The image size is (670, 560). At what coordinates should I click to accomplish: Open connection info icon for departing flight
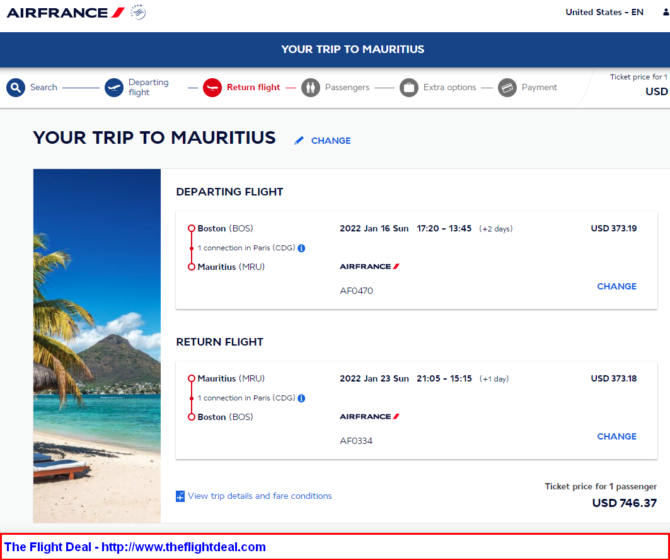tap(301, 248)
